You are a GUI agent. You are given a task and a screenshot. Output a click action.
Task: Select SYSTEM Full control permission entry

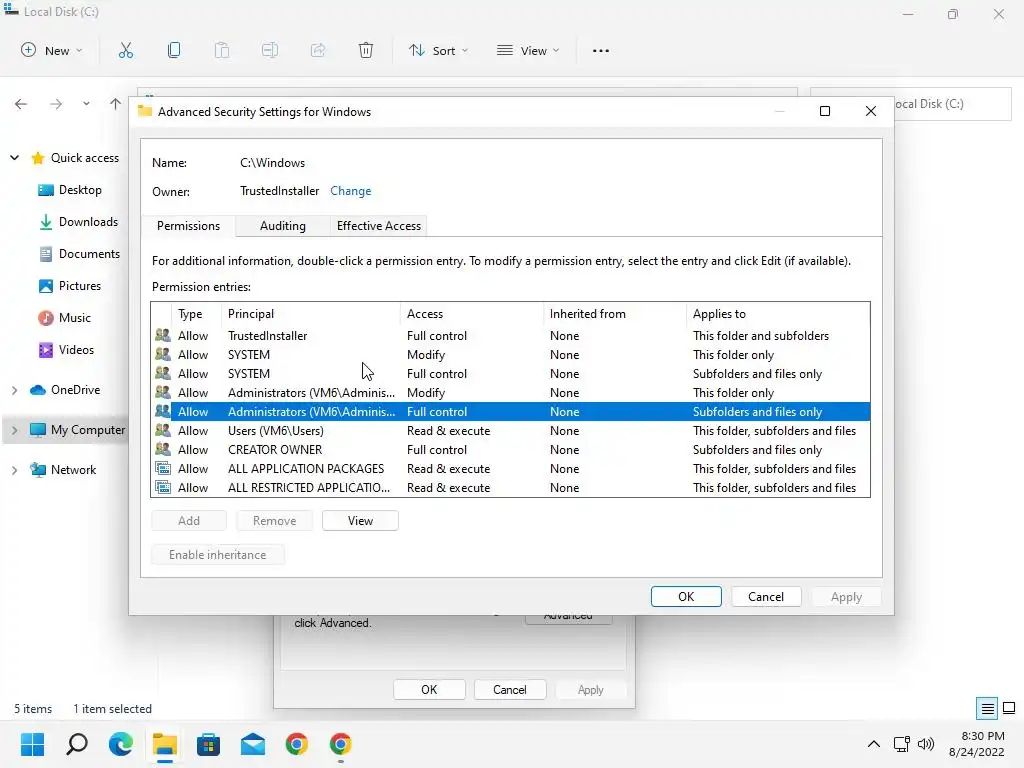[x=511, y=374]
